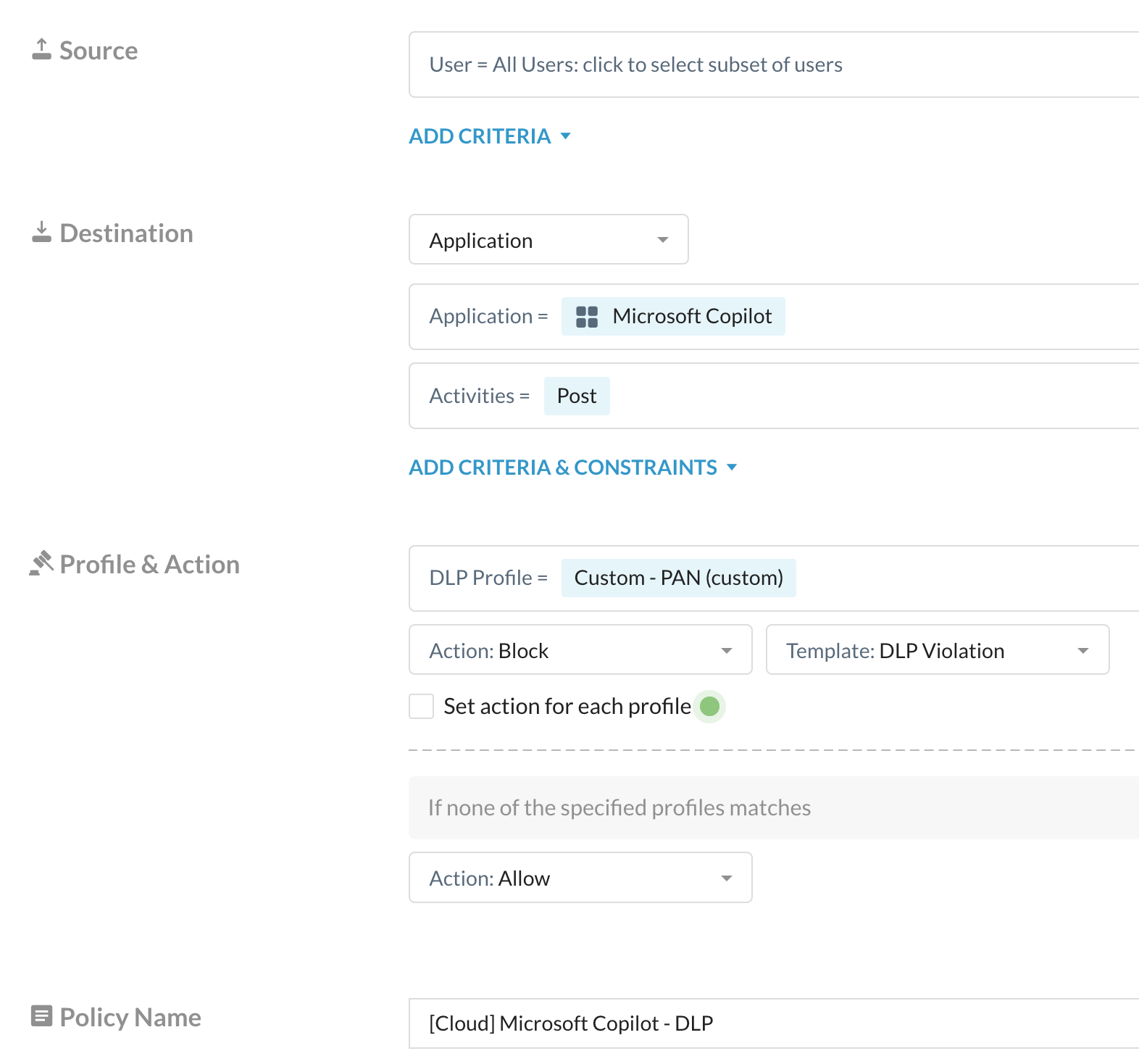The image size is (1139, 1064).
Task: Click the Profile & Action gavel icon
Action: coord(41,563)
